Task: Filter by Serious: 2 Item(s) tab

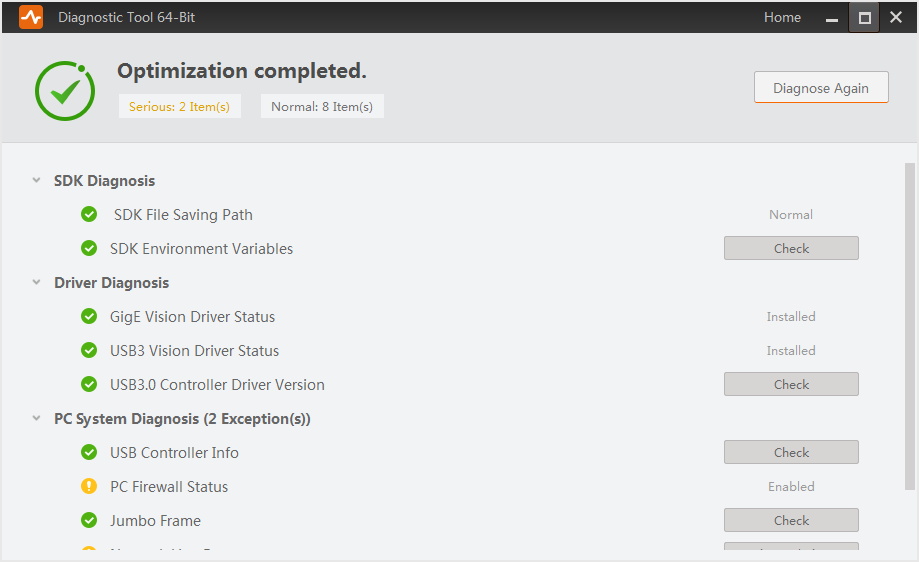Action: coord(179,107)
